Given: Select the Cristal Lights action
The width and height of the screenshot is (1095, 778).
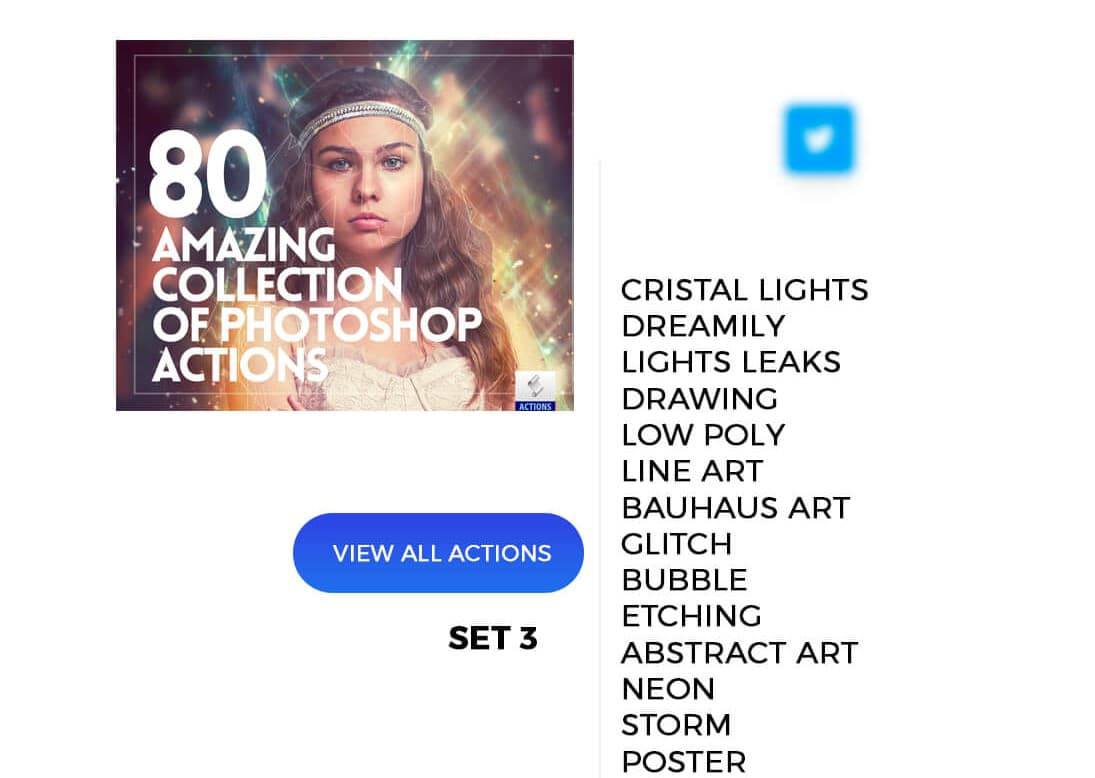Looking at the screenshot, I should pos(744,290).
